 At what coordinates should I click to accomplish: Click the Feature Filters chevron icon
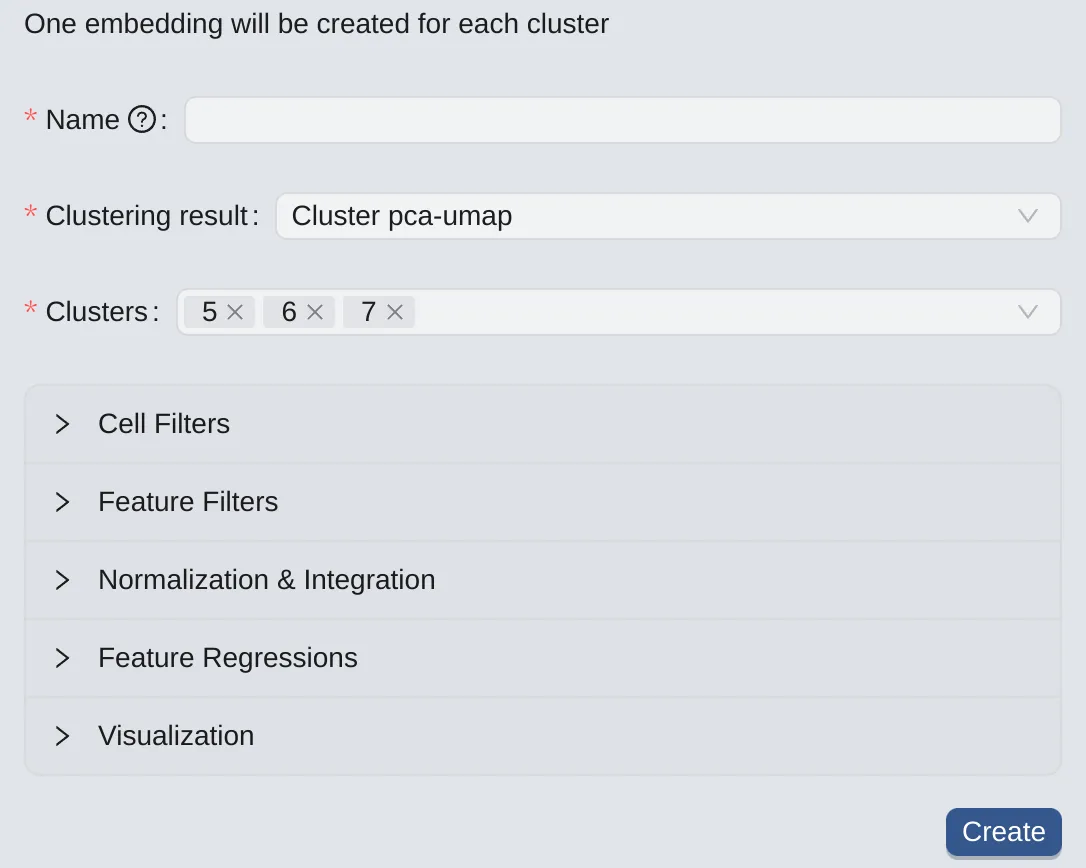click(x=62, y=502)
